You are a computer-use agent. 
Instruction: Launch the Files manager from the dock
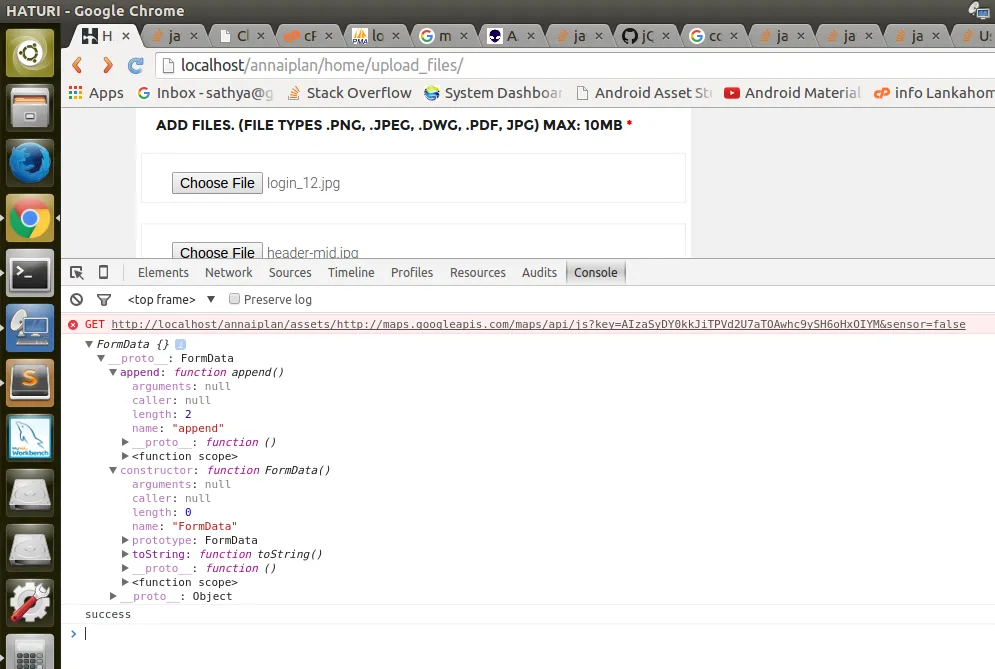click(30, 108)
